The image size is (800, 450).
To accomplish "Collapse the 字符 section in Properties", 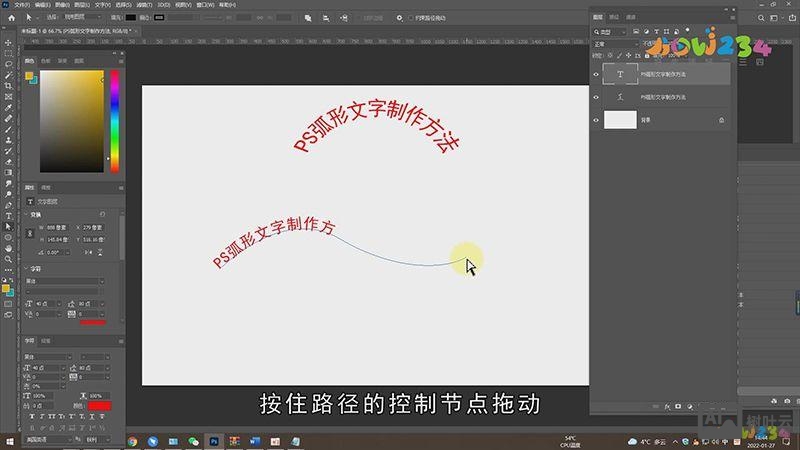I will (27, 268).
